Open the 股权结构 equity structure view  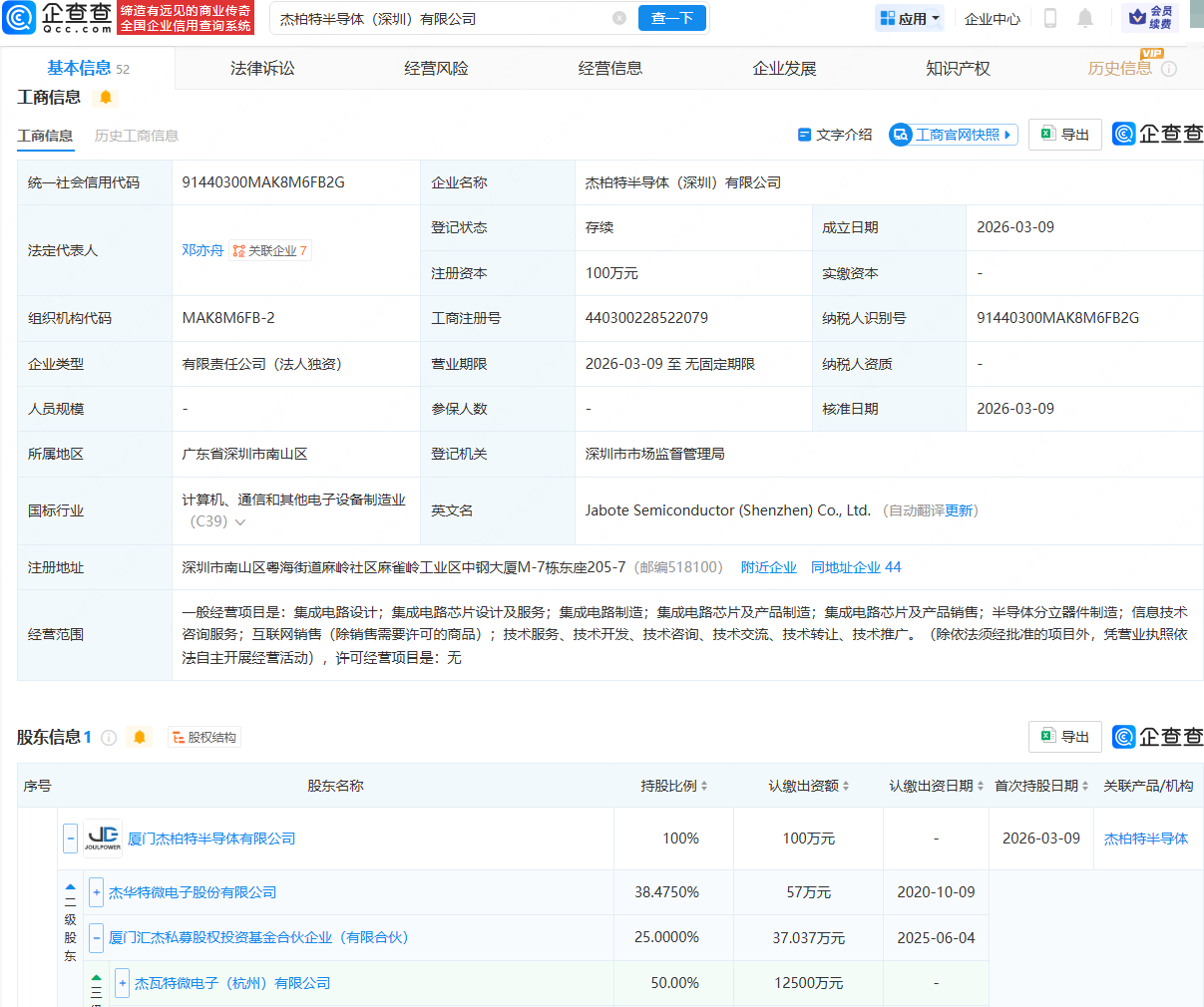click(204, 736)
